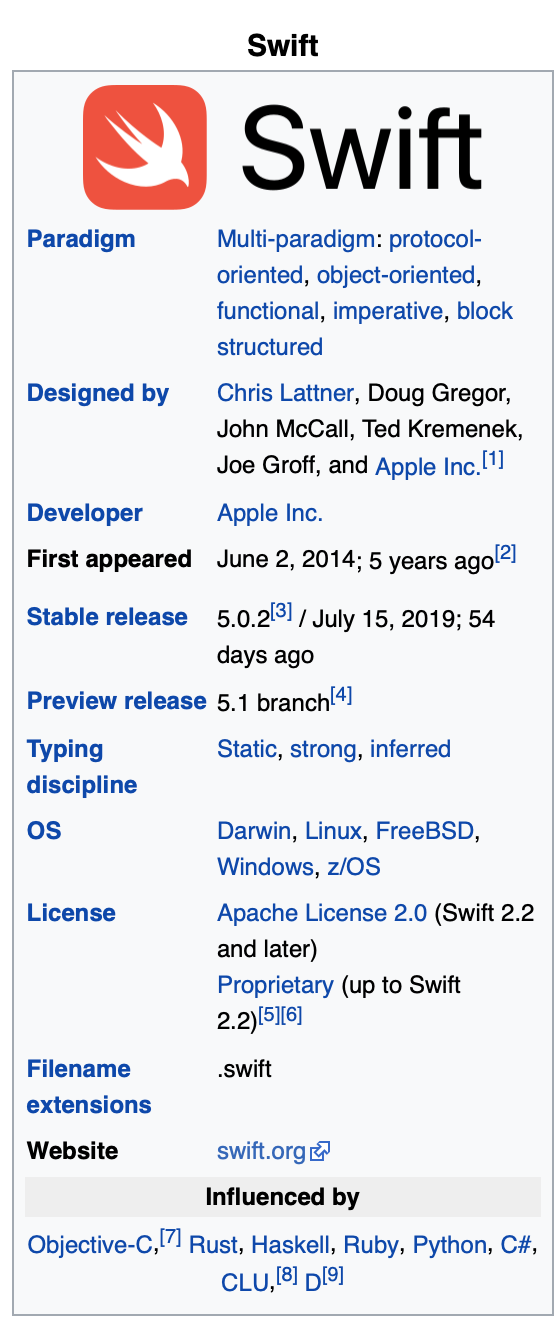
Task: Open the Ruby link
Action: [x=371, y=1245]
